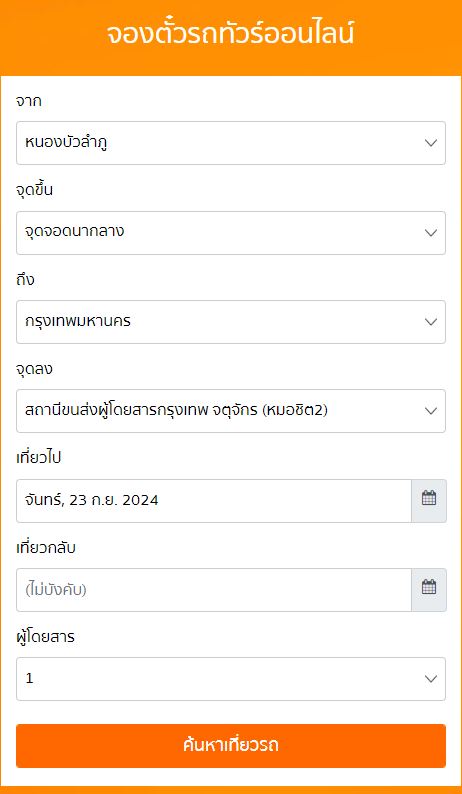
Task: Open the calendar icon for เที่ยวไป date
Action: click(x=429, y=501)
